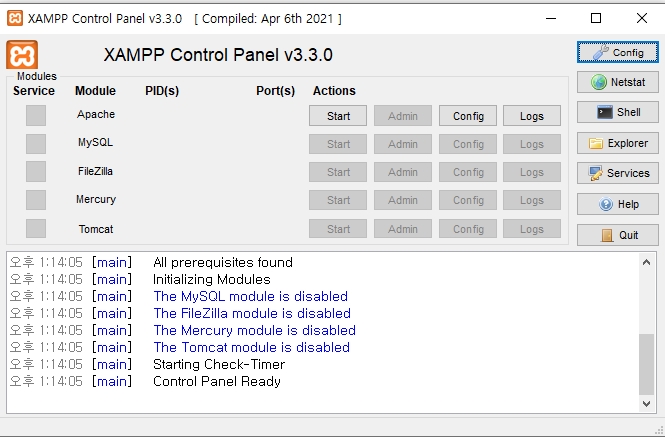This screenshot has height=437, width=665.
Task: Click the PID(s) column header
Action: [162, 91]
